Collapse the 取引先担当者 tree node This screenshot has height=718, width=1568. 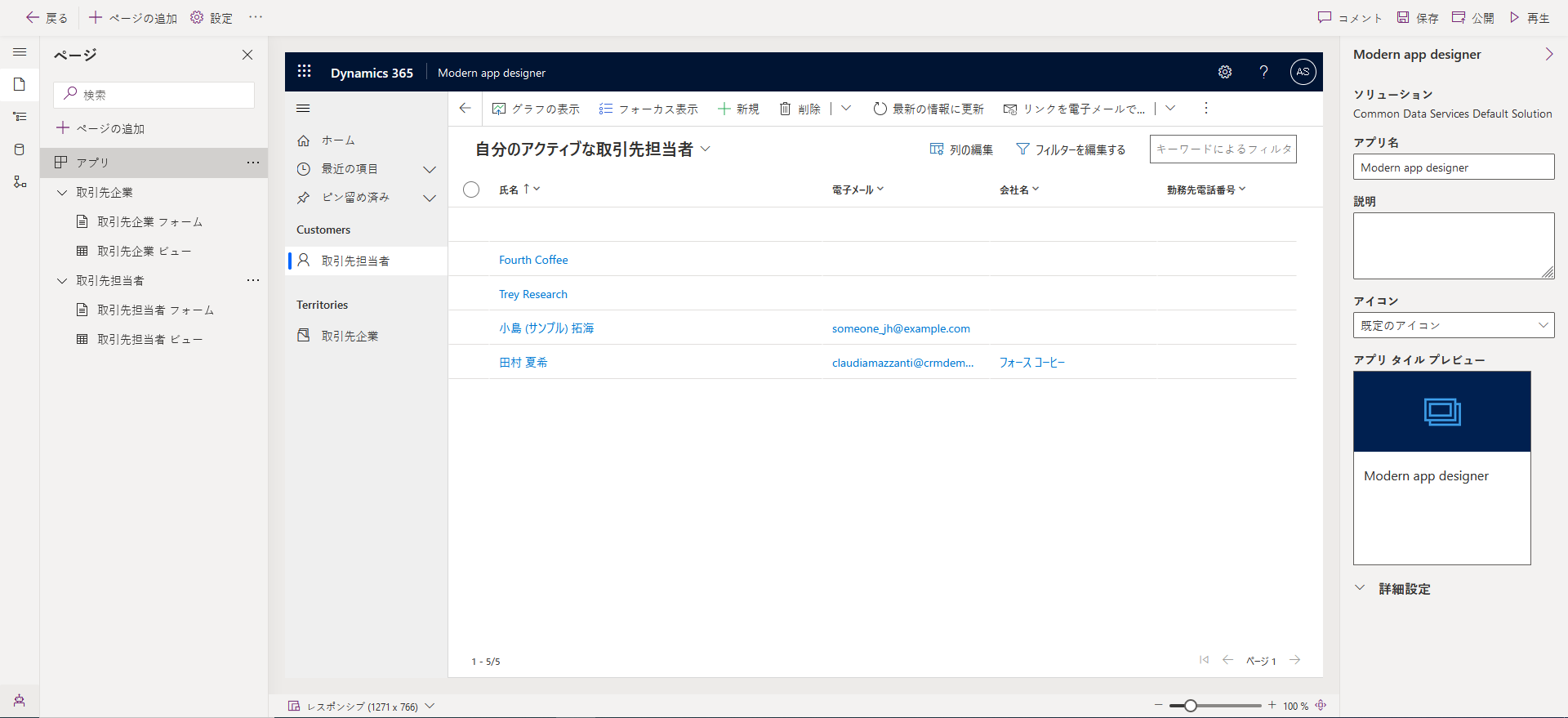click(x=62, y=281)
